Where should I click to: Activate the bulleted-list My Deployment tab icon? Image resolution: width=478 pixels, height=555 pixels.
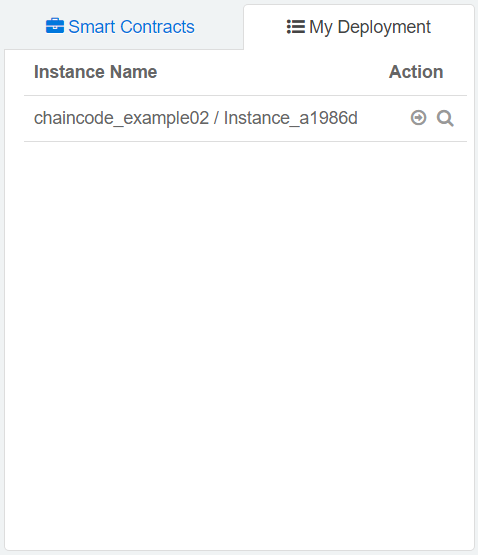[x=296, y=27]
